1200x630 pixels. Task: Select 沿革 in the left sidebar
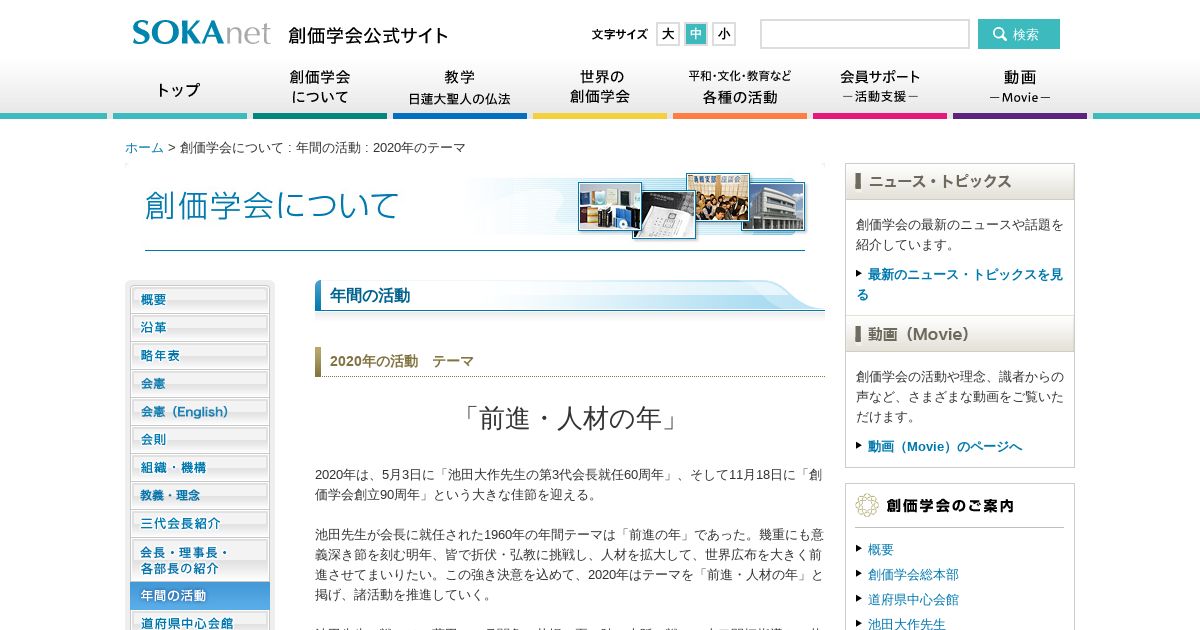pos(200,327)
